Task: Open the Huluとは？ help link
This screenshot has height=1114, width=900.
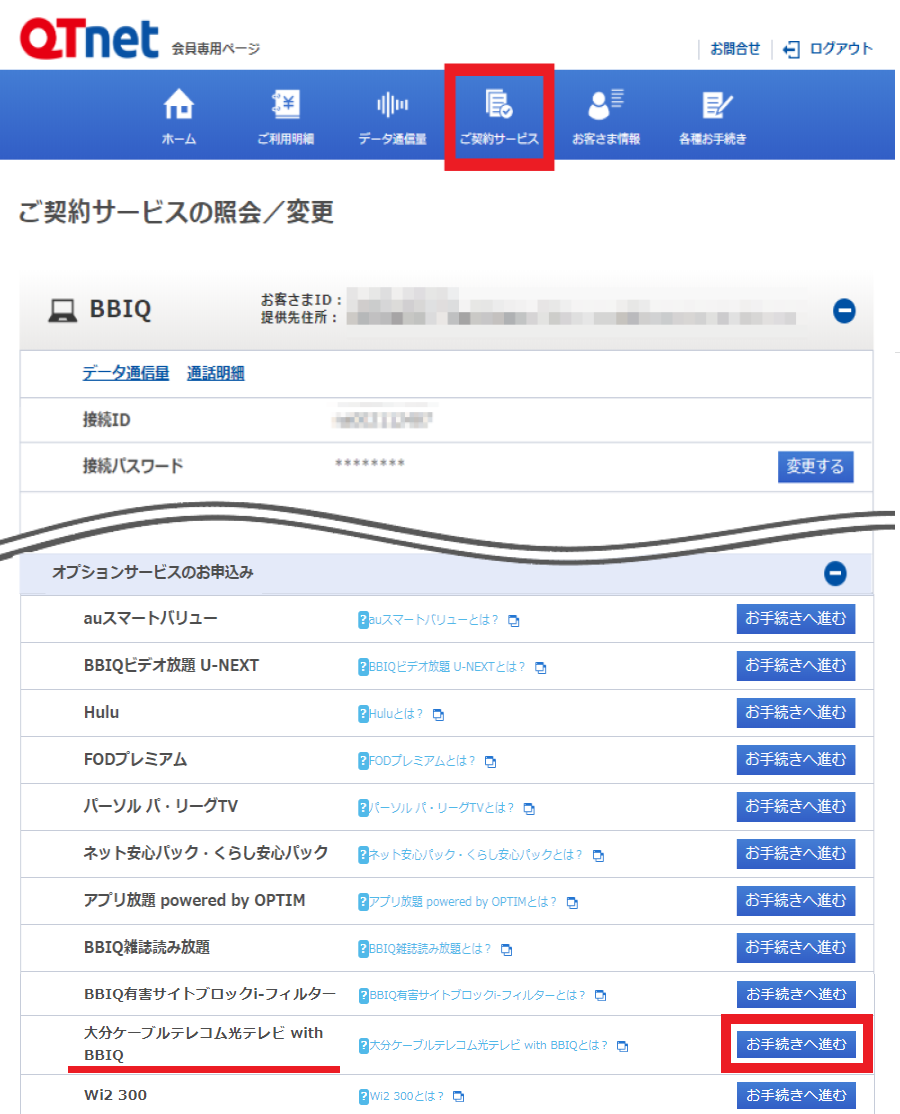Action: (395, 715)
